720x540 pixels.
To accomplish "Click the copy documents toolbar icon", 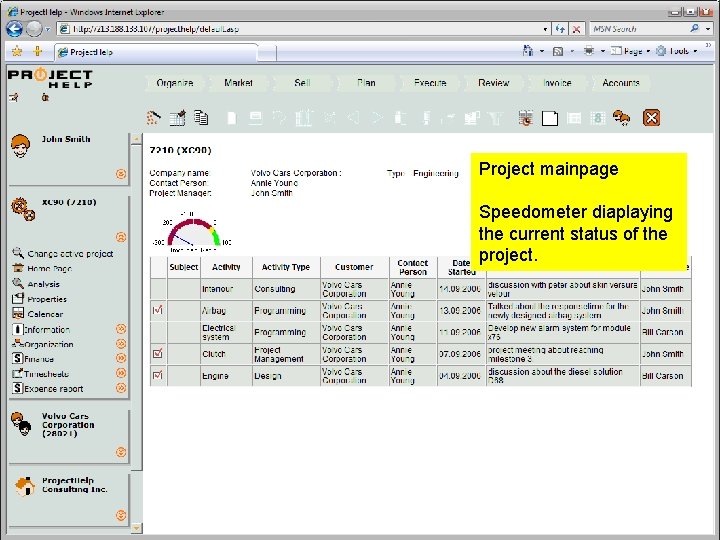I will (x=201, y=118).
